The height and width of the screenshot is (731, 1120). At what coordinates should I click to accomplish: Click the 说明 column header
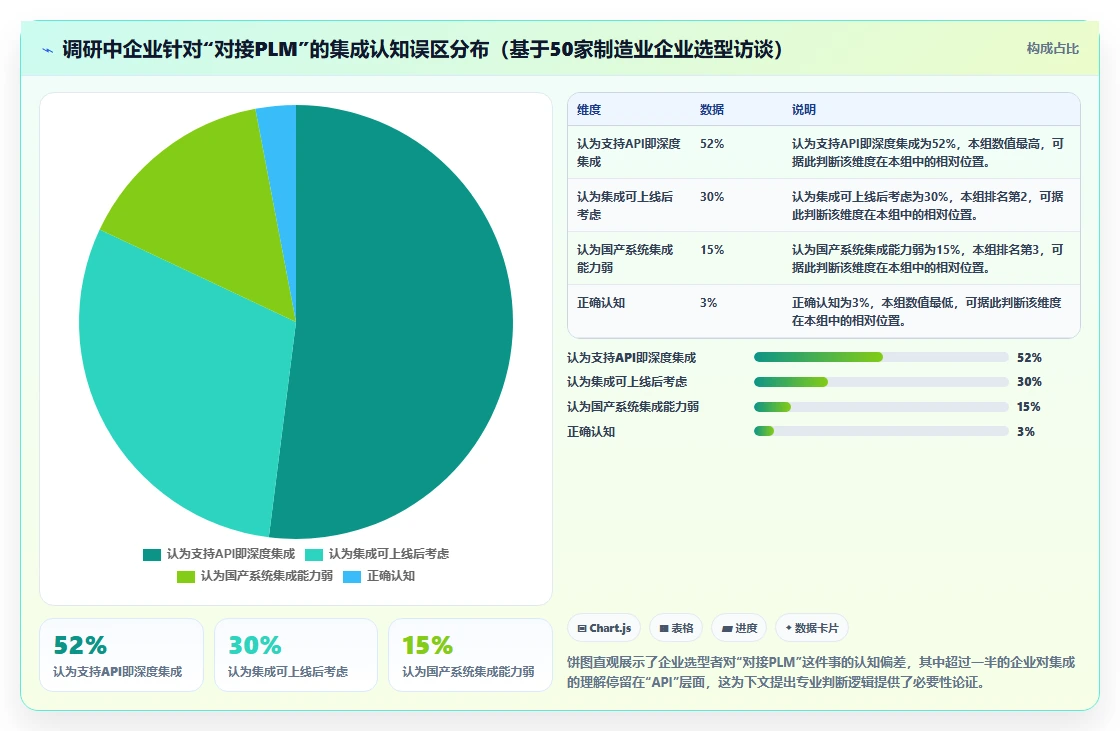(804, 109)
